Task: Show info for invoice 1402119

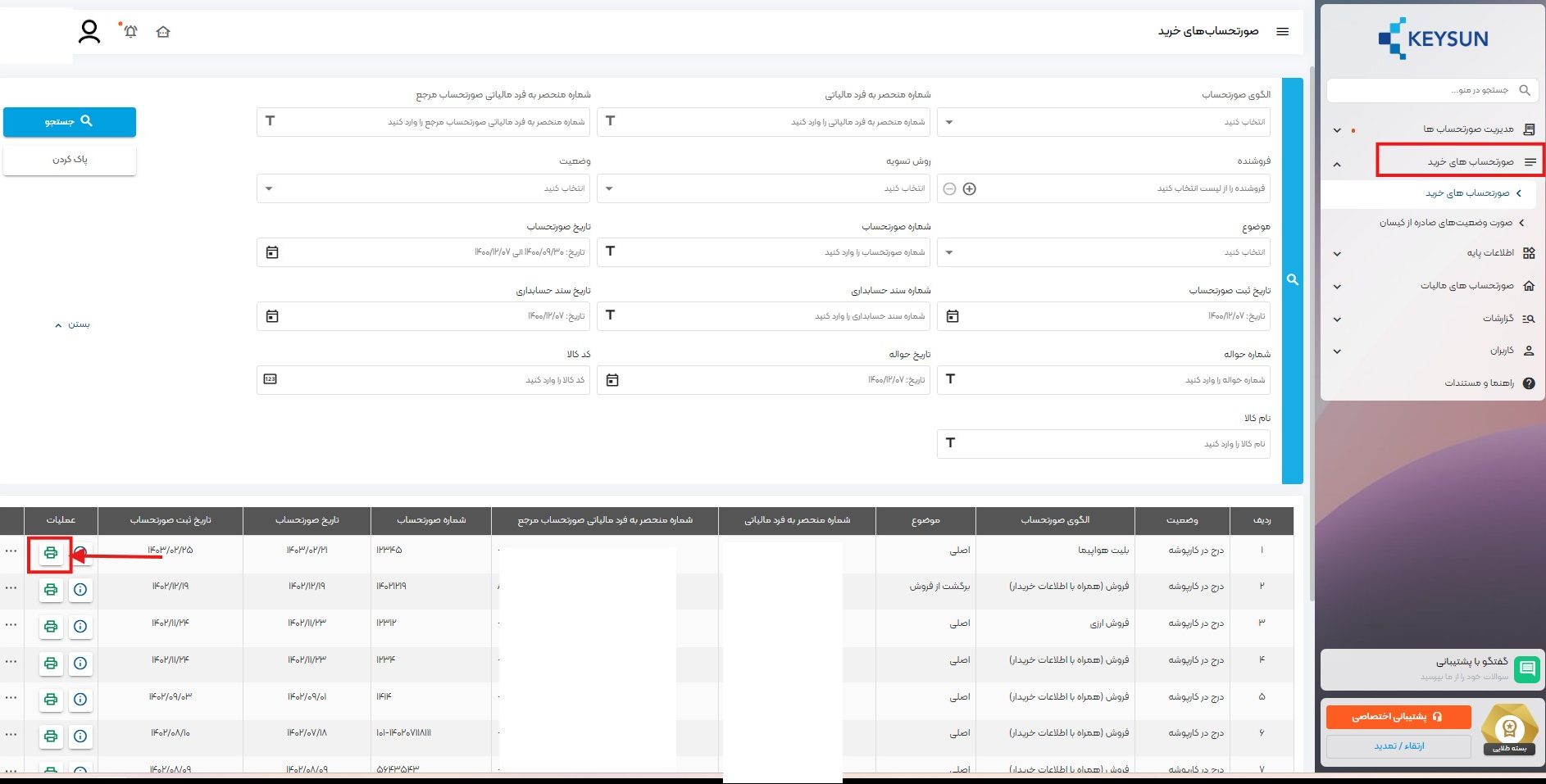Action: (80, 590)
